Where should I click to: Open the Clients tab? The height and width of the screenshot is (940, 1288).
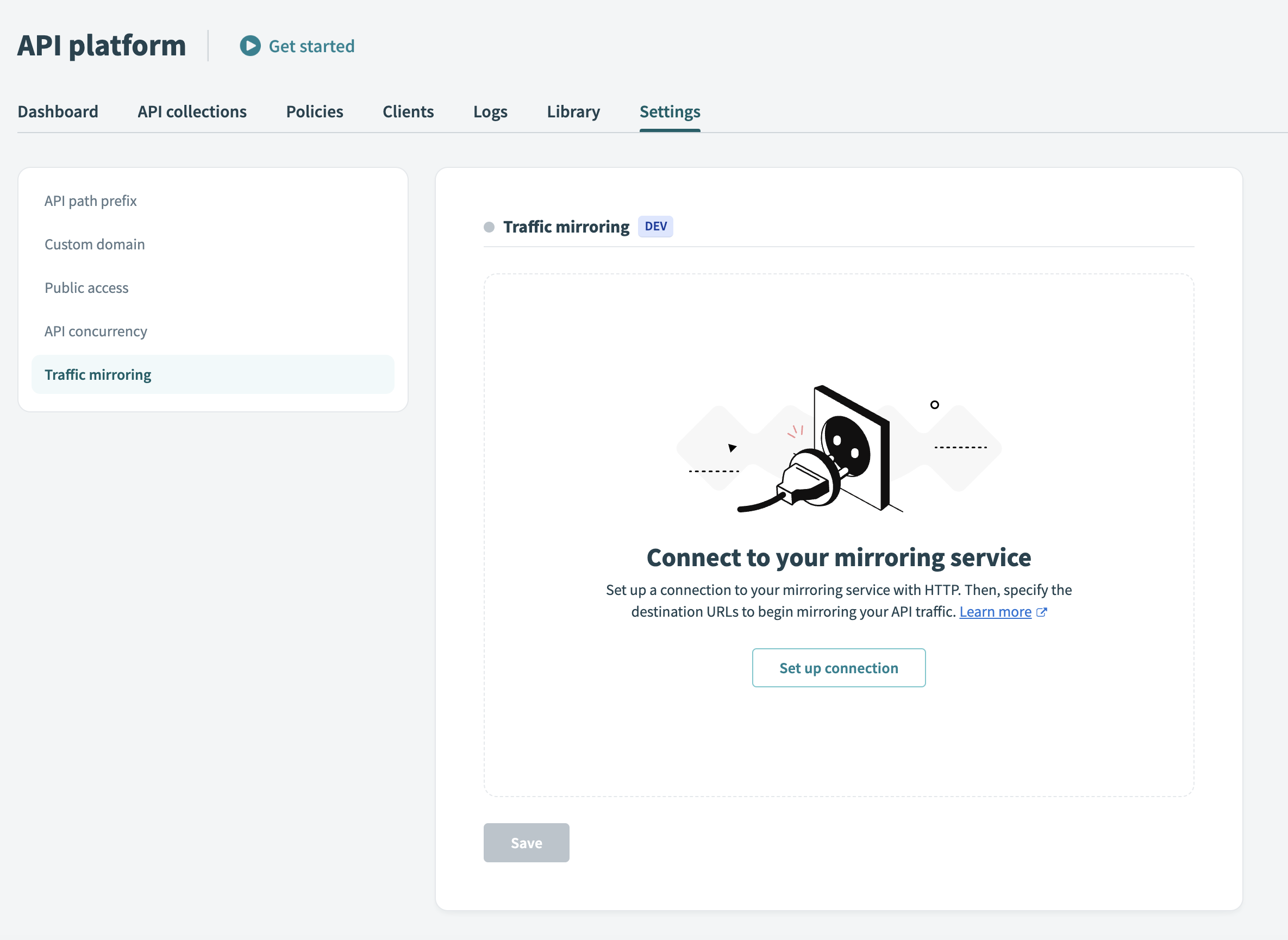[x=408, y=111]
